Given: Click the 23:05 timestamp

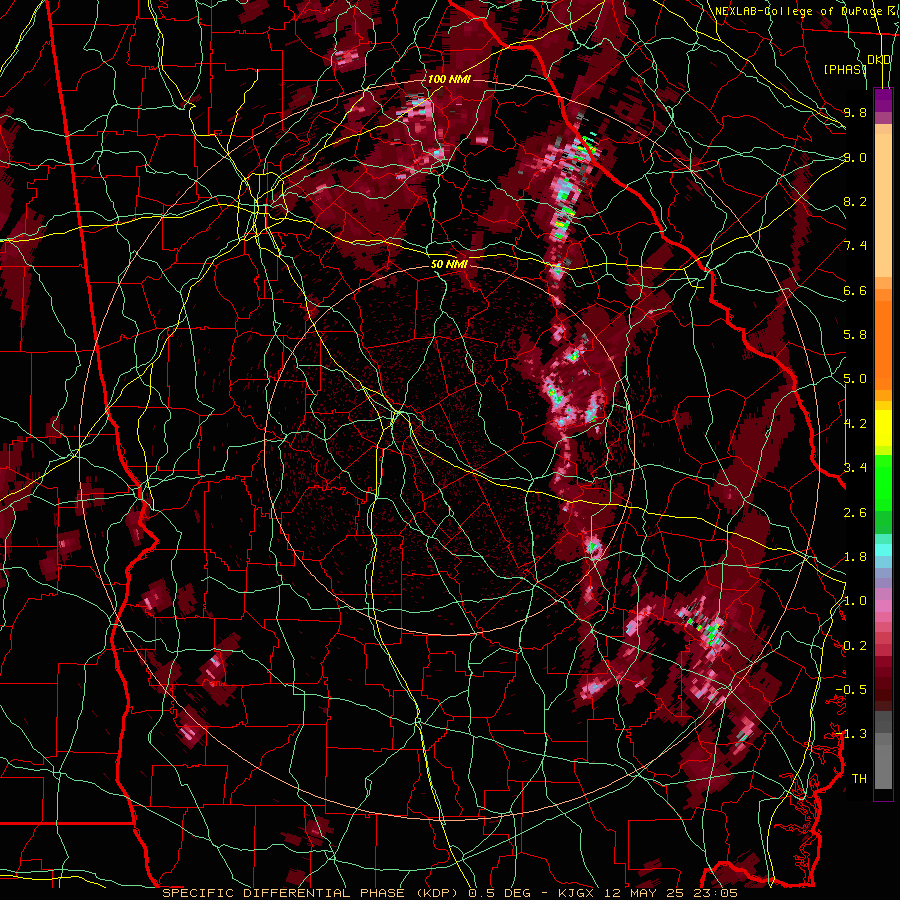Looking at the screenshot, I should pyautogui.click(x=718, y=893).
